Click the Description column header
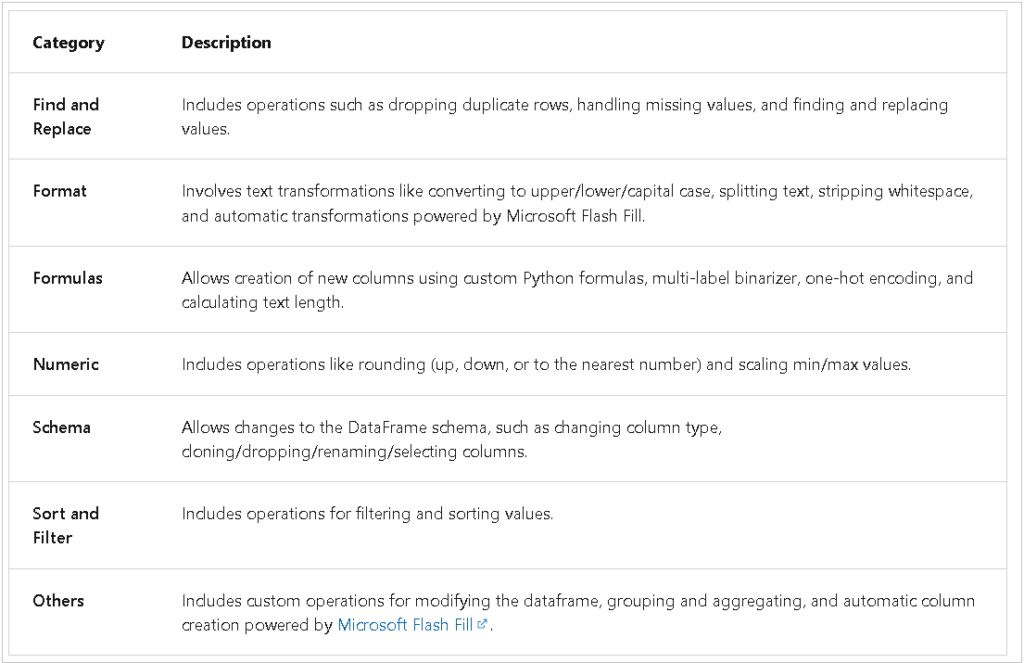 tap(226, 43)
